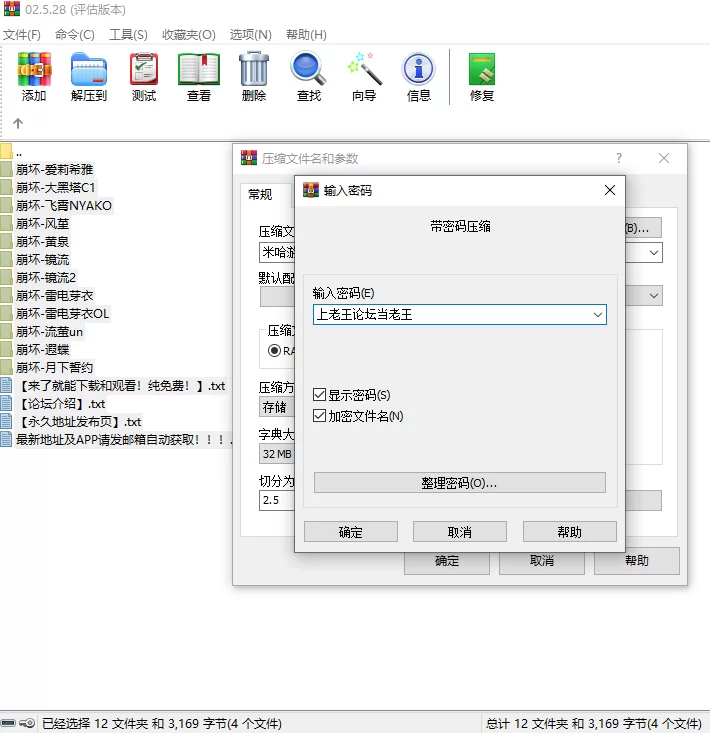Close the 输入密码 password dialog
This screenshot has height=733, width=710.
(610, 190)
